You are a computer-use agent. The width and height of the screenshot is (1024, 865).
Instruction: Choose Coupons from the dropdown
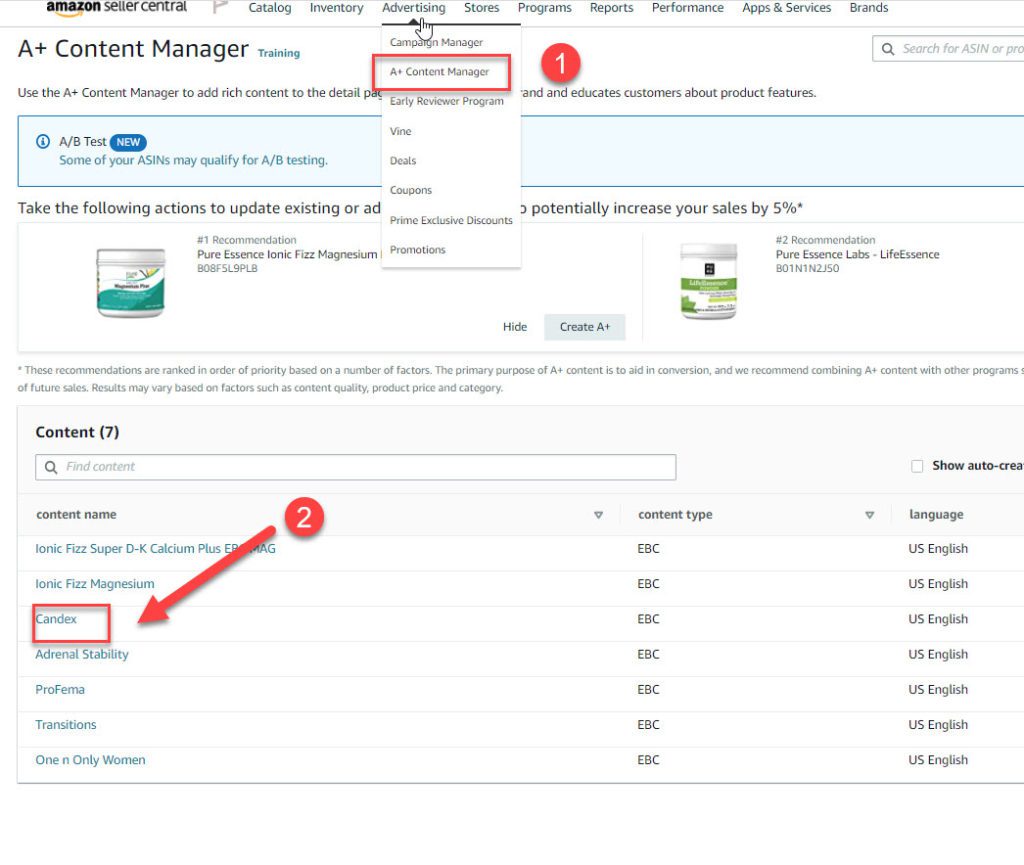411,190
